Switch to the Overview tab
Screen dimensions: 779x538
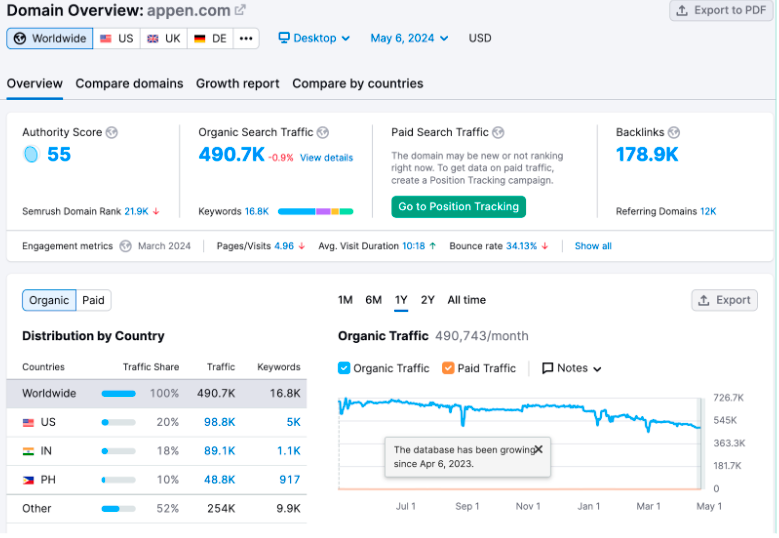coord(35,83)
